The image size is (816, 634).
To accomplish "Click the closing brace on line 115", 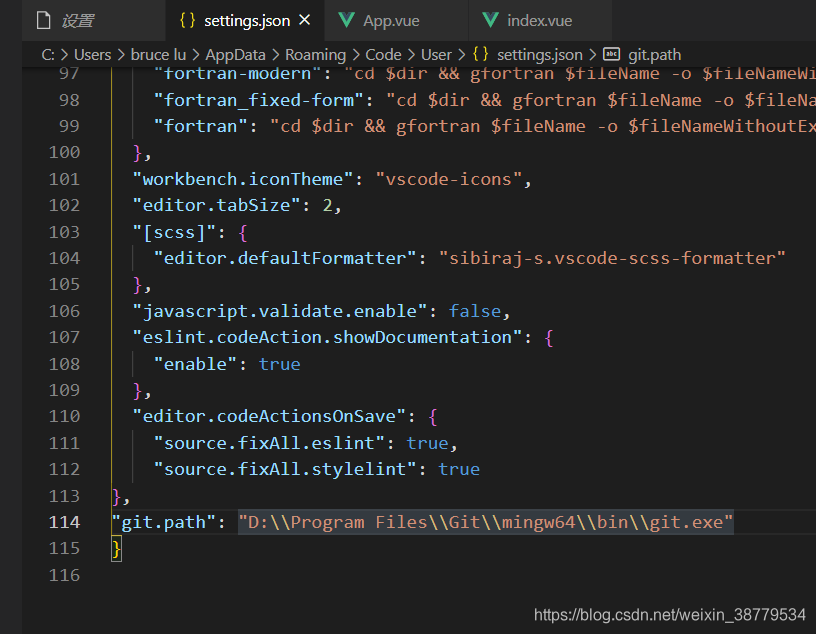I will pyautogui.click(x=117, y=549).
